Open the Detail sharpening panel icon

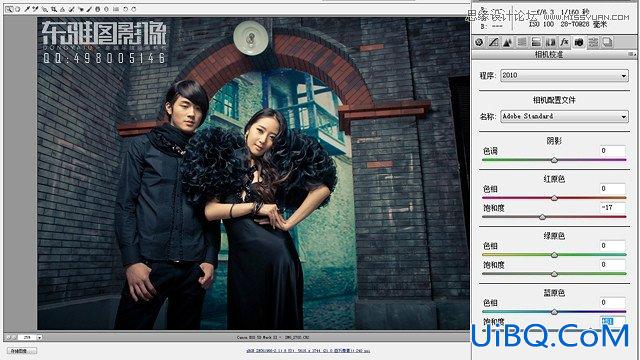[507, 42]
